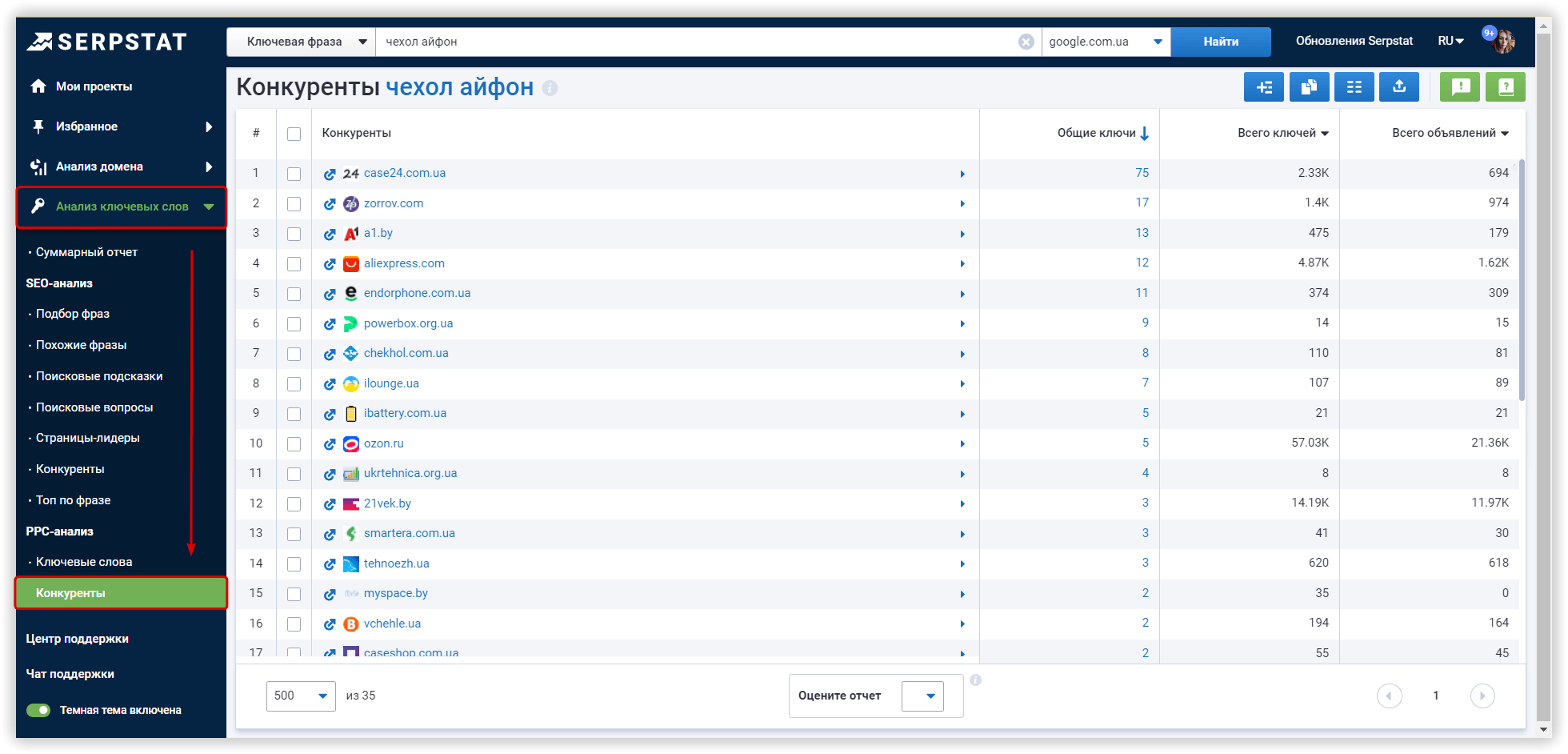Viewport: 1568px width, 754px height.
Task: Open the green help book icon
Action: (x=1505, y=87)
